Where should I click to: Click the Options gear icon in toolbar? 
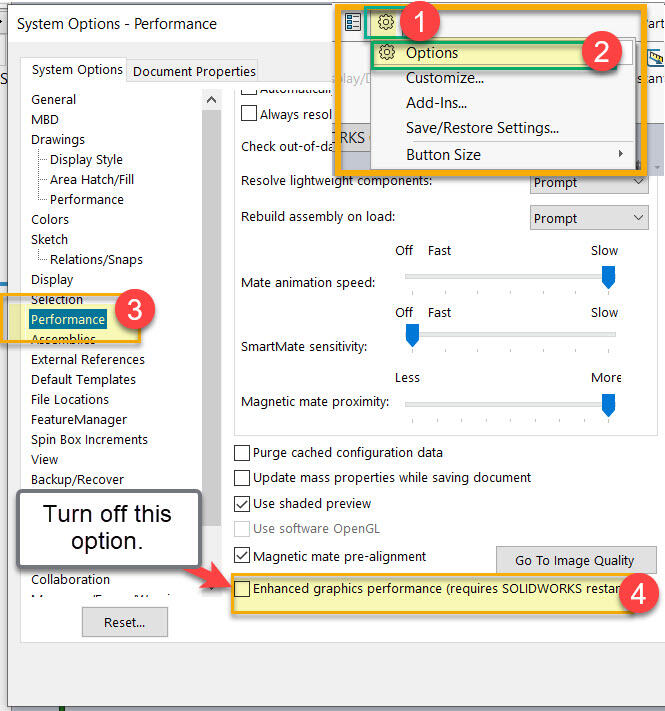[385, 23]
